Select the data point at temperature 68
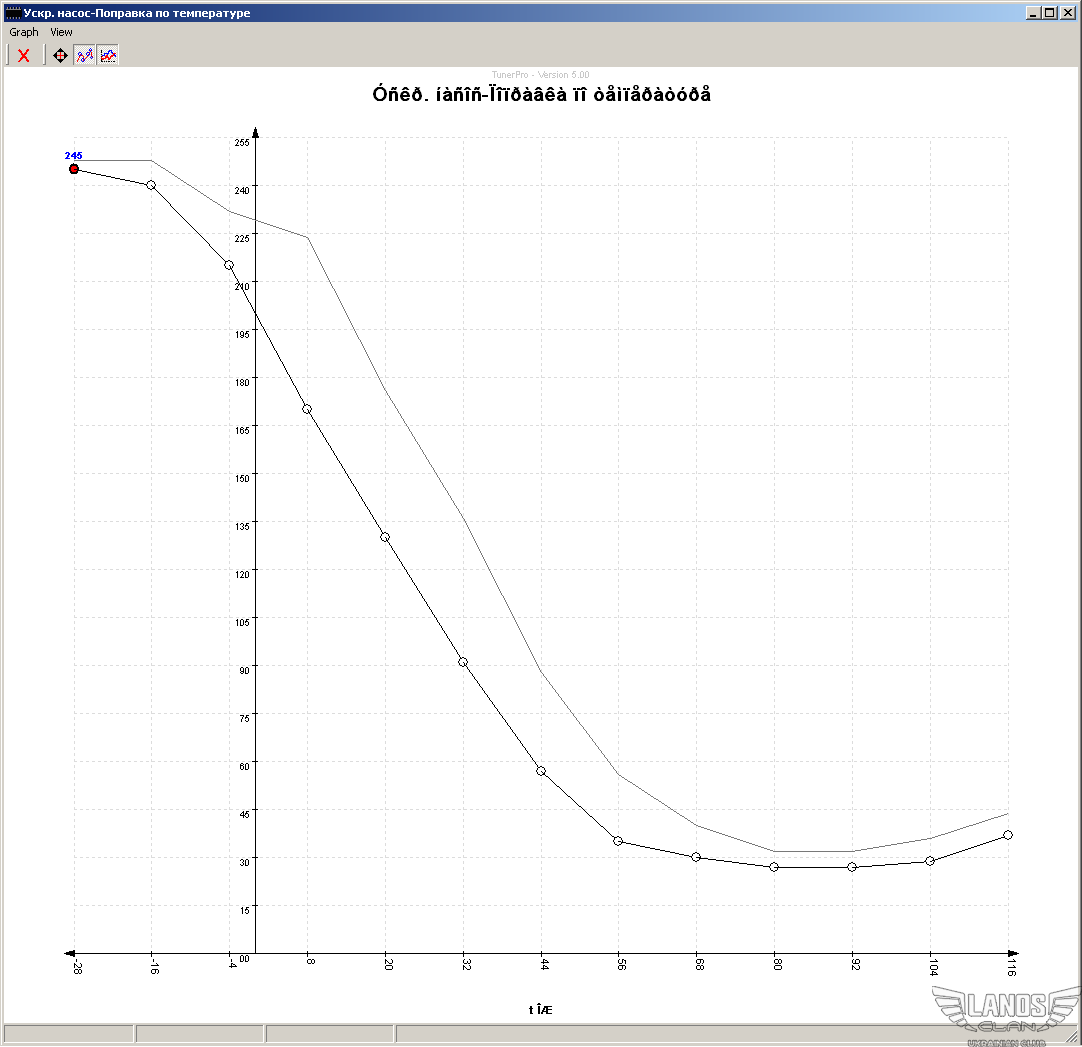Image resolution: width=1082 pixels, height=1047 pixels. [x=696, y=857]
